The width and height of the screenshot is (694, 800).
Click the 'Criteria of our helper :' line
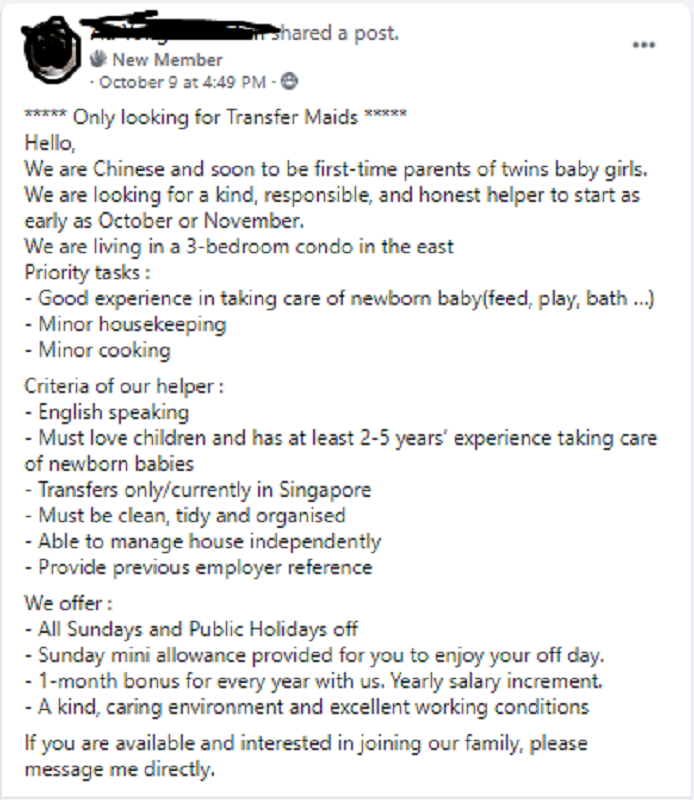coord(124,387)
